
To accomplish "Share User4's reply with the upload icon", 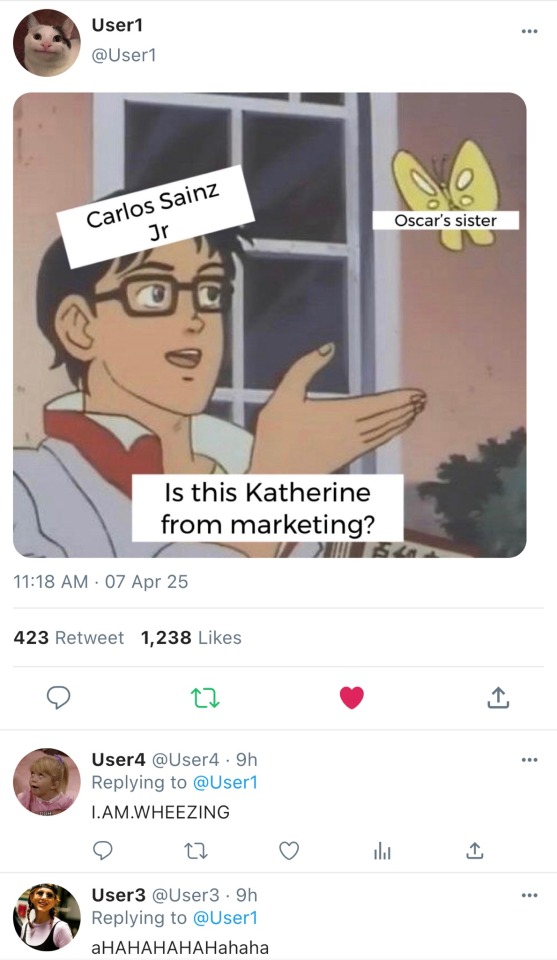I will [474, 850].
